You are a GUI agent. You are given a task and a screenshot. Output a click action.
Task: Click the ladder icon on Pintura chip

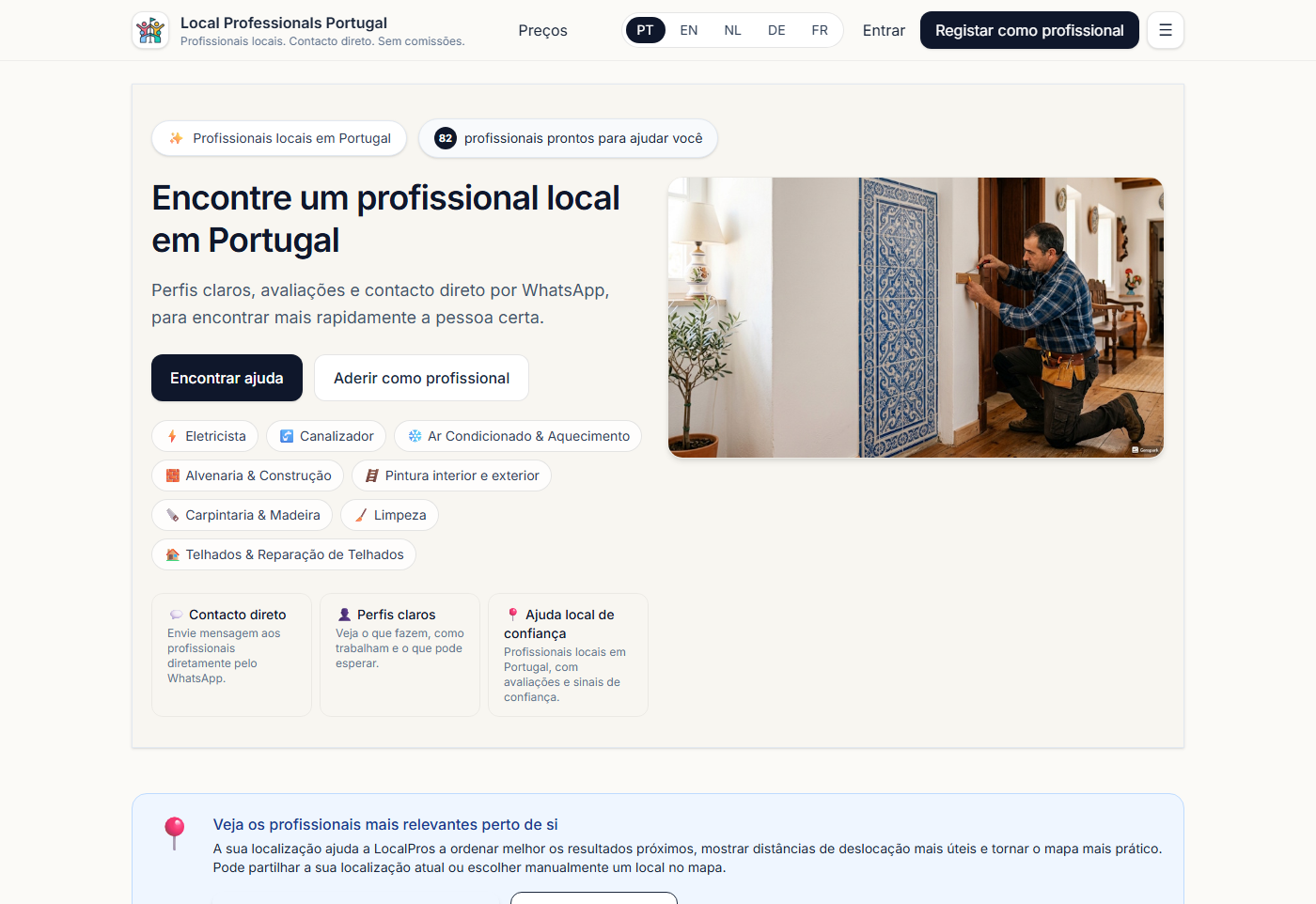click(x=372, y=475)
